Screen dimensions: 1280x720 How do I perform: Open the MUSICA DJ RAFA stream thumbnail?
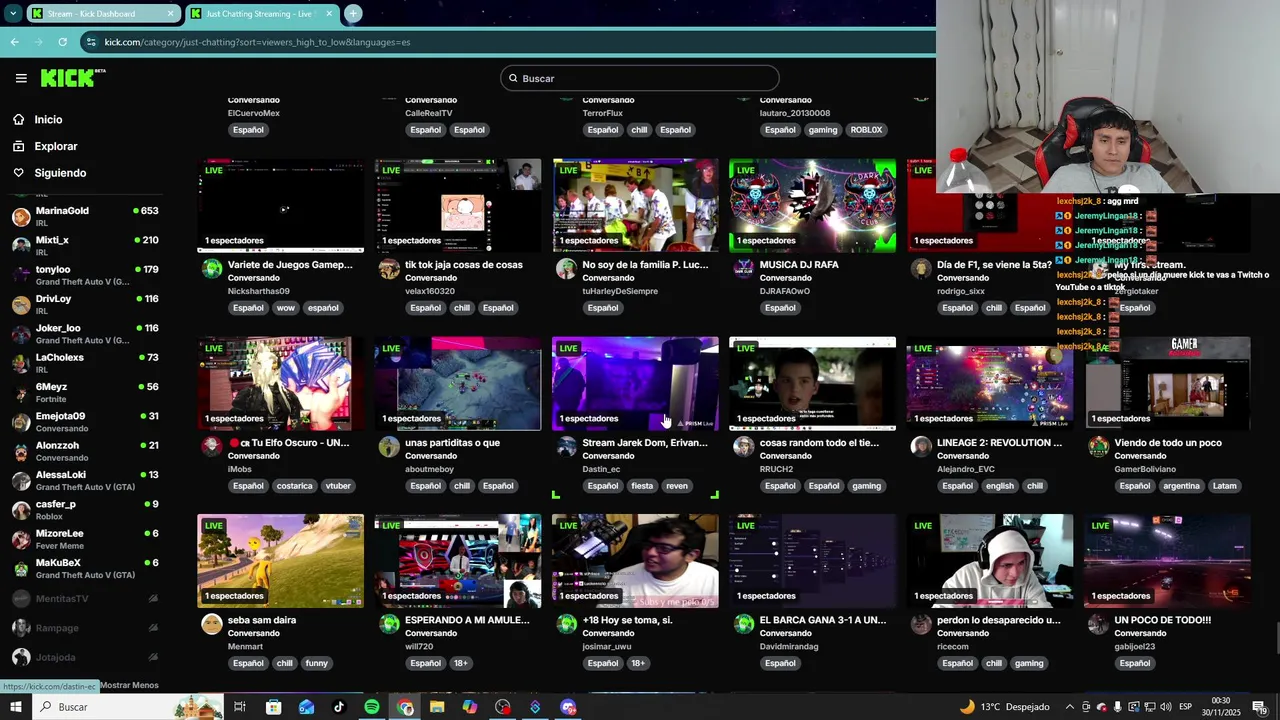coord(812,205)
